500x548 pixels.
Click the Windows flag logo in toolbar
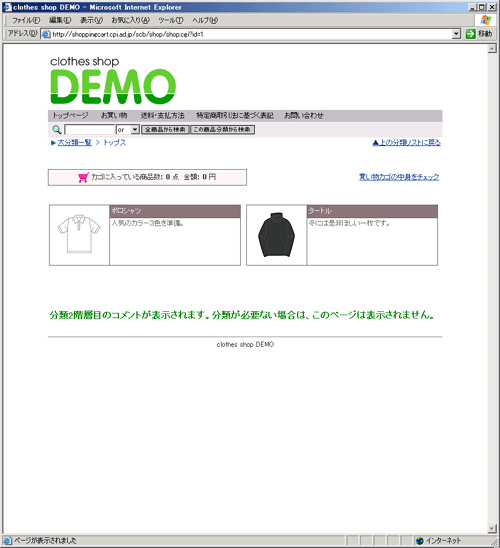tap(485, 20)
